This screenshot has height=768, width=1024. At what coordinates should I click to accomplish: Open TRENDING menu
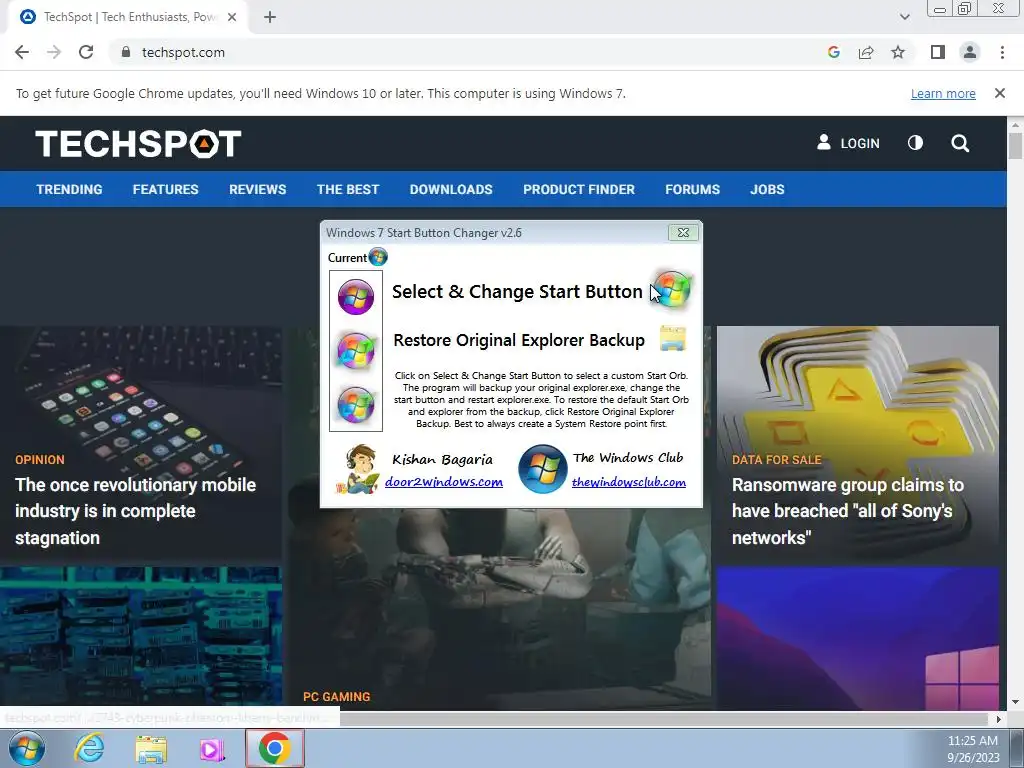pyautogui.click(x=69, y=189)
